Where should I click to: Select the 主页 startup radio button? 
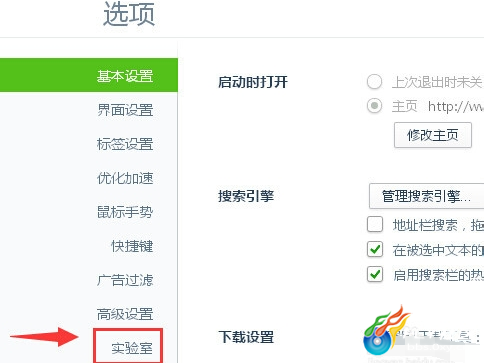[x=374, y=106]
